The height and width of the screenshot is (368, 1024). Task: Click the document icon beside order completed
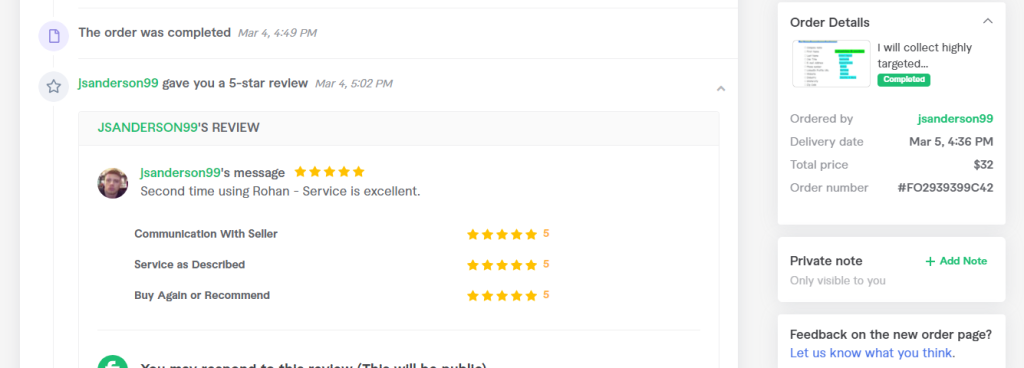[x=54, y=35]
